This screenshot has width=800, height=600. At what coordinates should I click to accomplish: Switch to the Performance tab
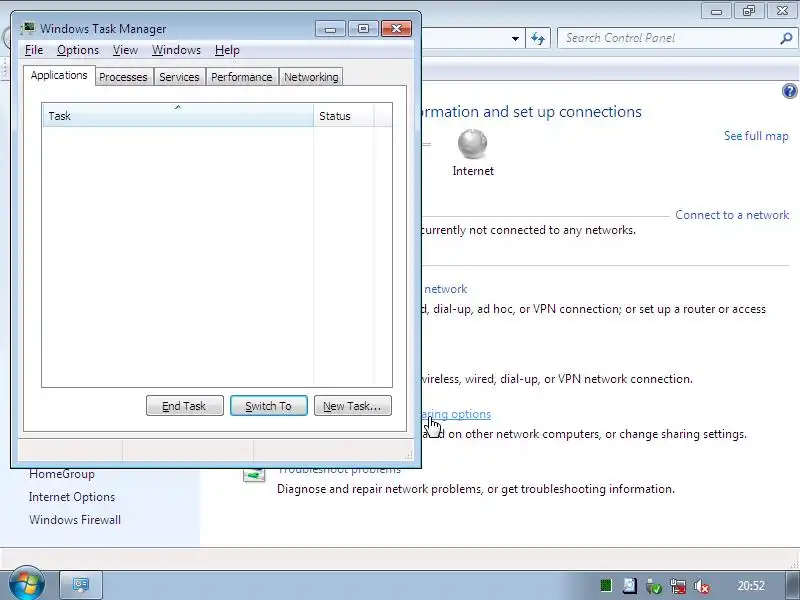242,77
